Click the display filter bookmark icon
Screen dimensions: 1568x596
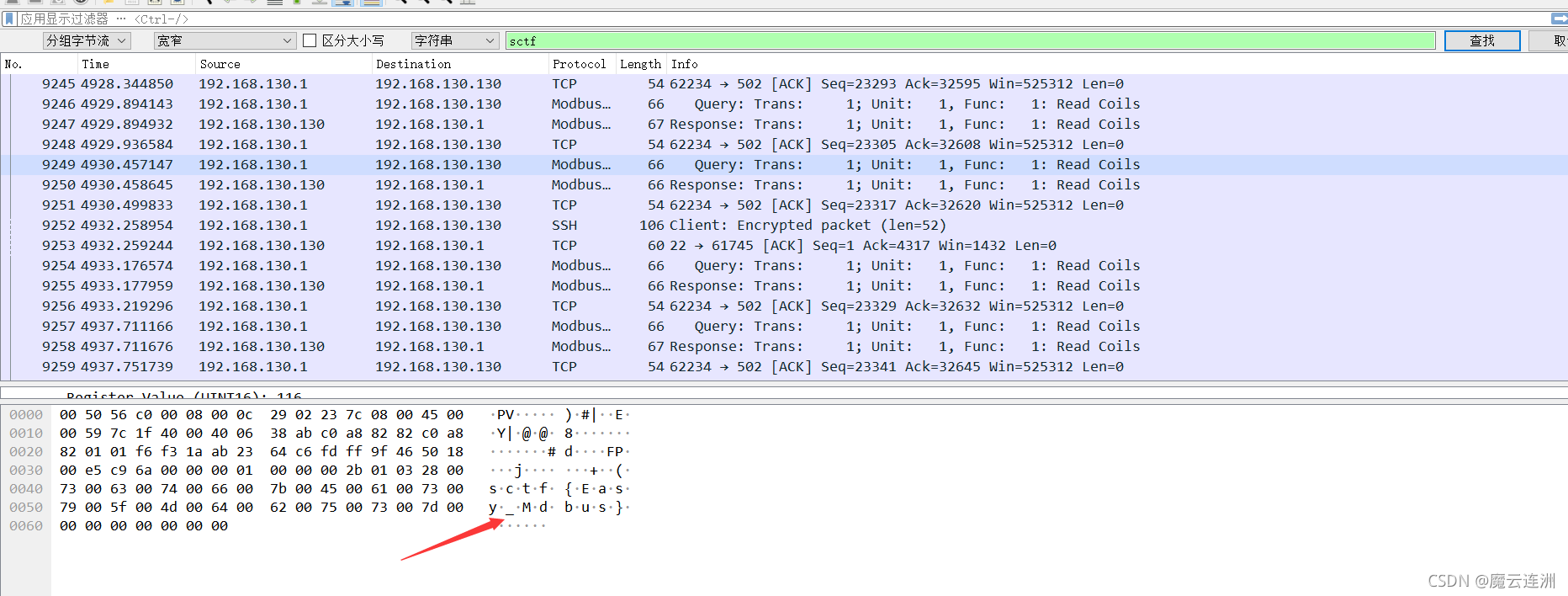(x=10, y=19)
